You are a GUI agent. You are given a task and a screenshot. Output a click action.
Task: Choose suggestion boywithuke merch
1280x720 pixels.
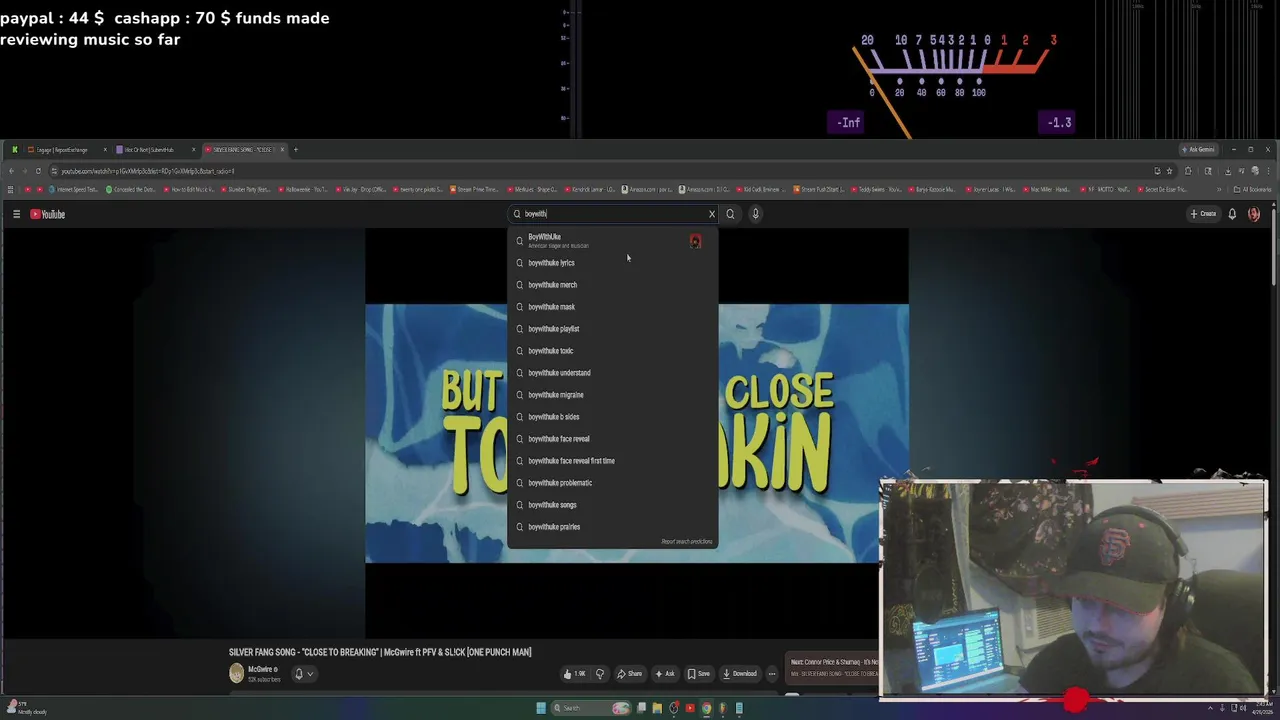612,285
